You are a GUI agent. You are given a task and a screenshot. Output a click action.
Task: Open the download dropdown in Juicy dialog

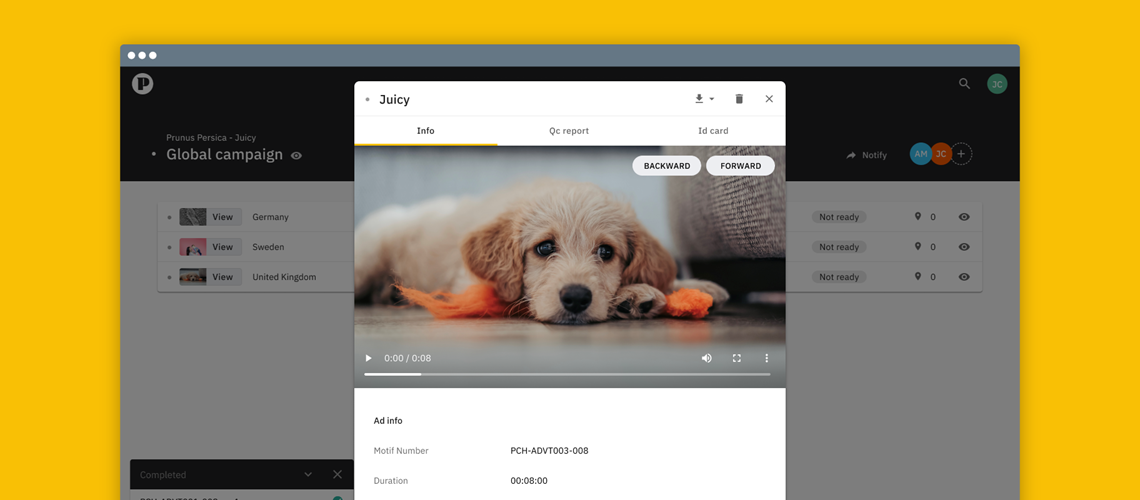point(704,99)
